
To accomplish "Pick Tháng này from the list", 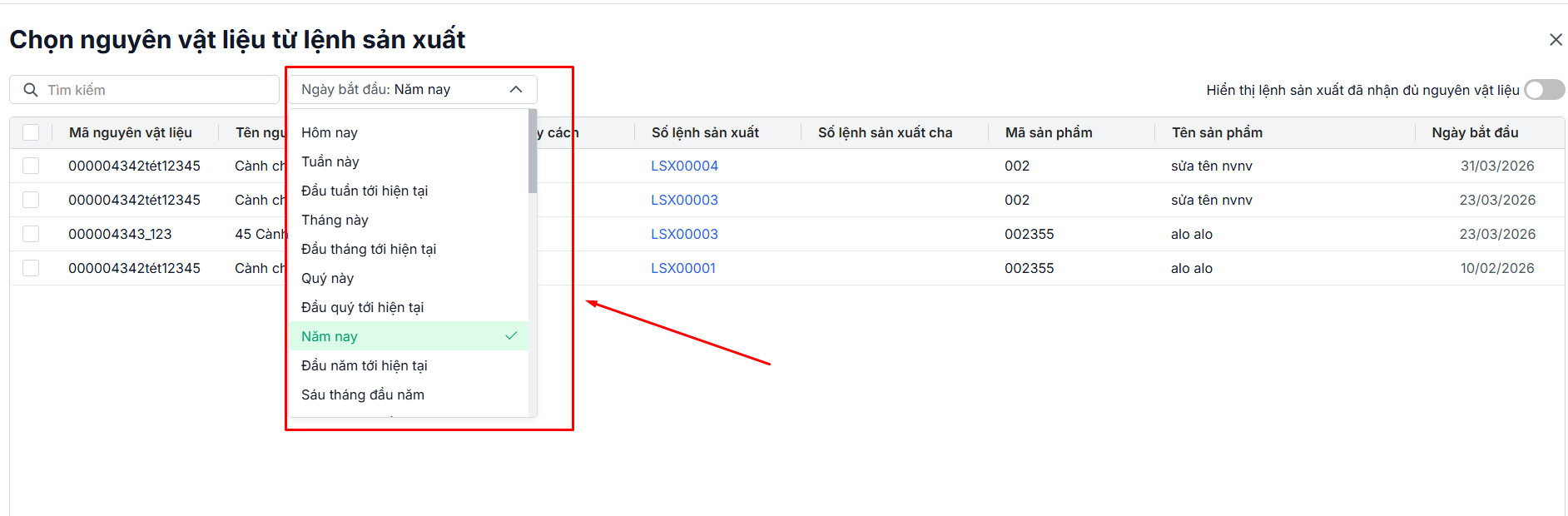I will 409,220.
